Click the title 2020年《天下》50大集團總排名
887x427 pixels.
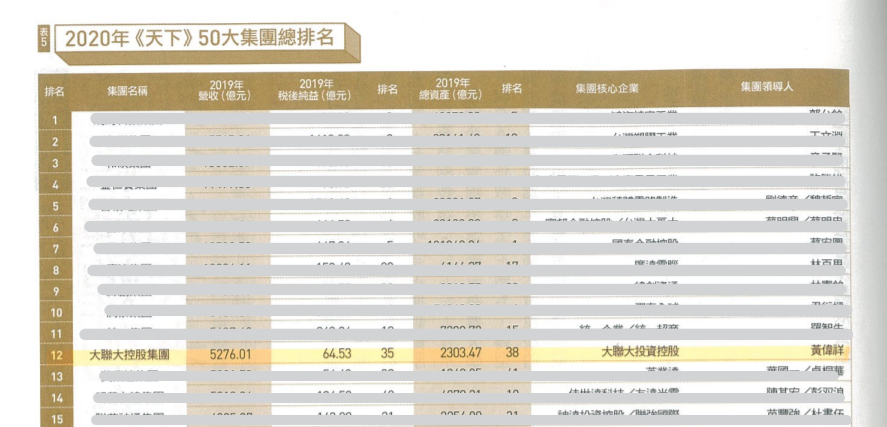(197, 38)
